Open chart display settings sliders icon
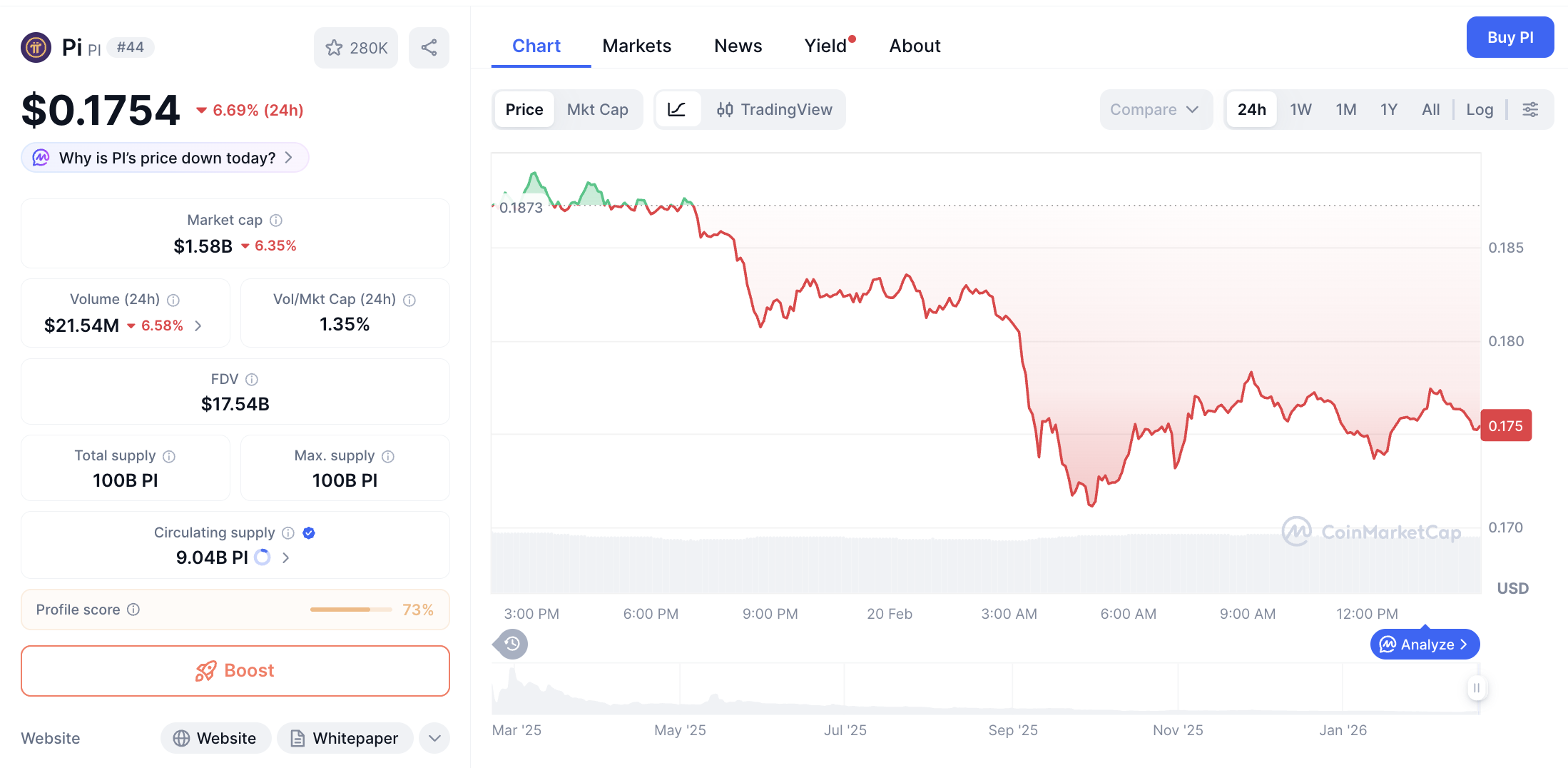 click(1531, 109)
